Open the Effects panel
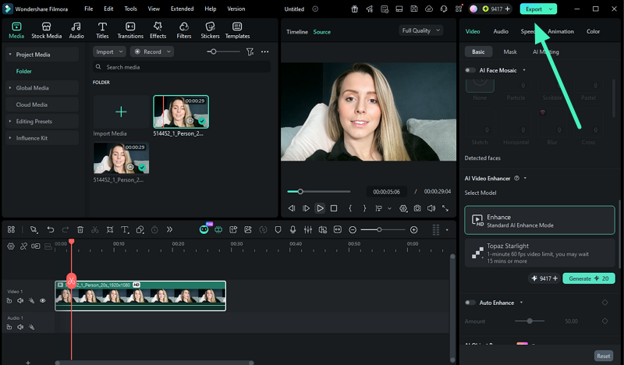Image resolution: width=624 pixels, height=365 pixels. point(158,30)
